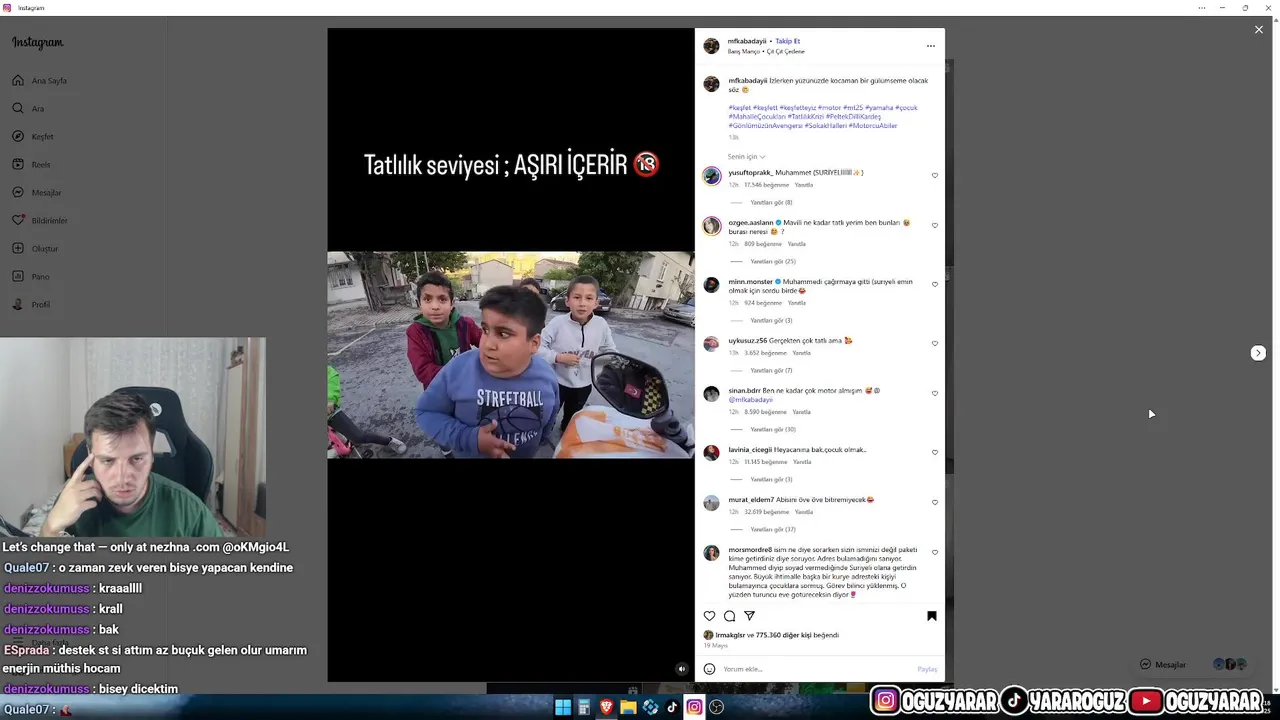Open hashtag #yamaha
The image size is (1280, 720).
(879, 107)
